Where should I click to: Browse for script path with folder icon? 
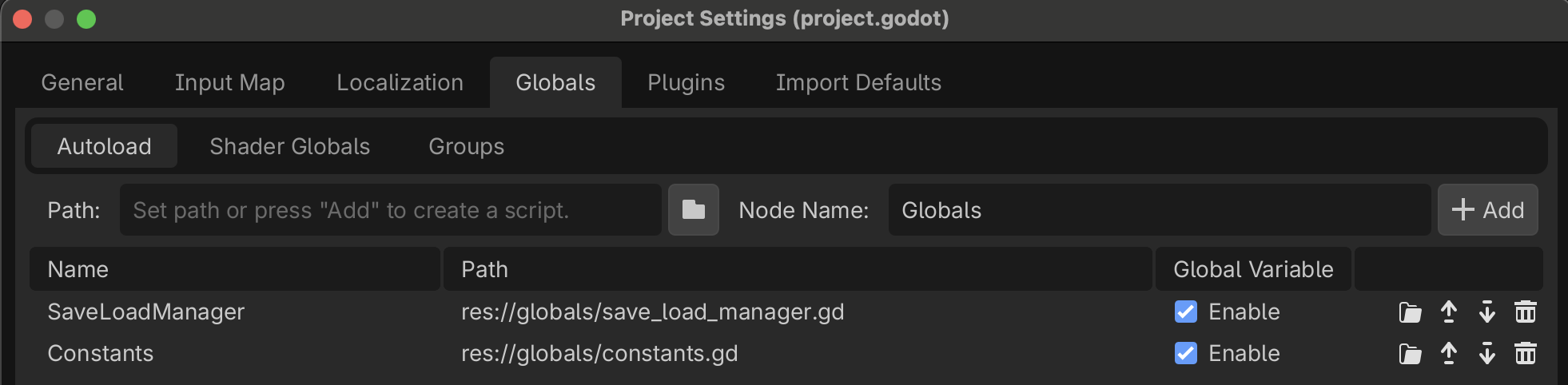coord(693,210)
